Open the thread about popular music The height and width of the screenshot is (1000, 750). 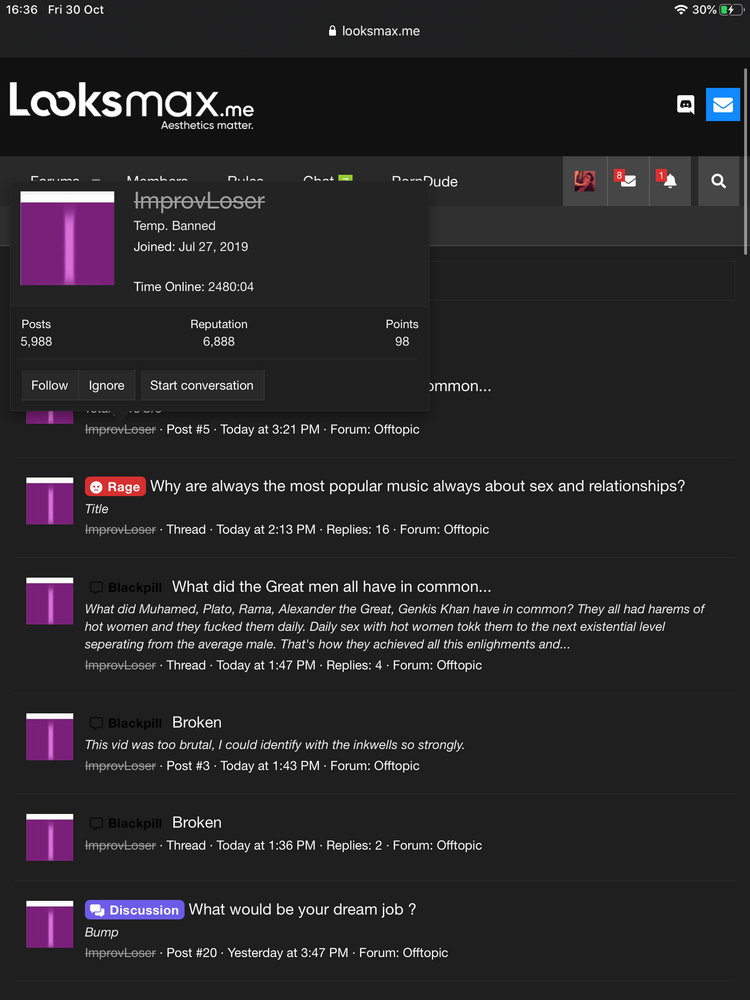[417, 486]
